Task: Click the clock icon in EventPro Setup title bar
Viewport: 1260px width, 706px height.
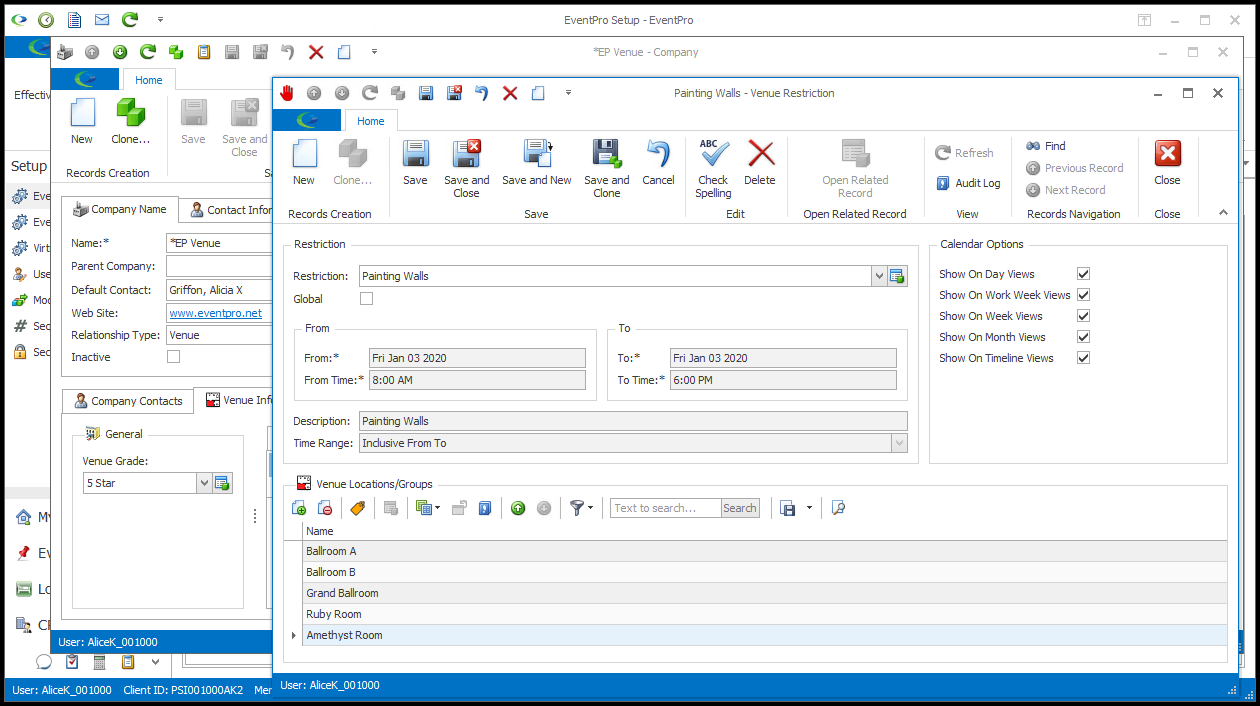Action: [46, 20]
